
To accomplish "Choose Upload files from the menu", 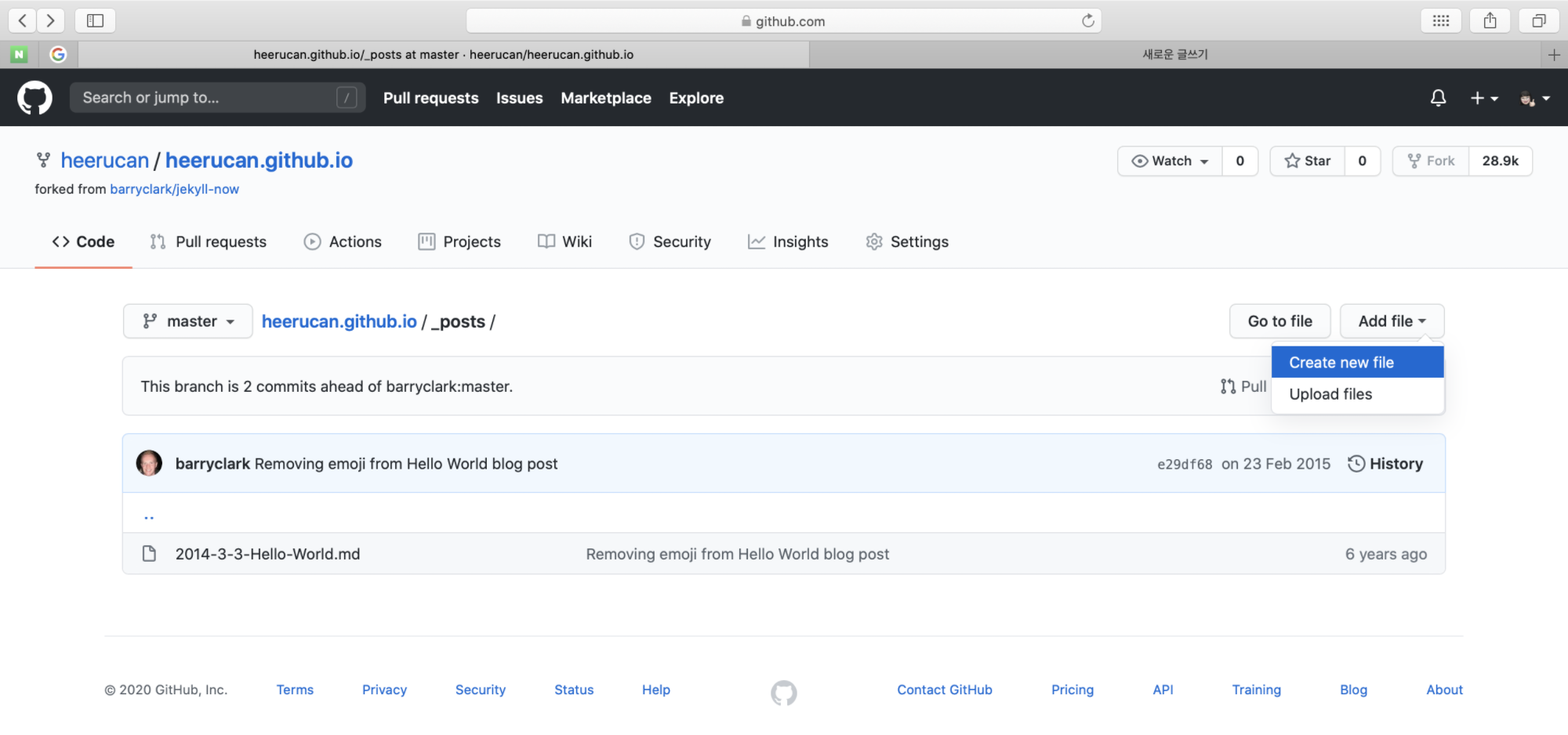I will click(1357, 394).
